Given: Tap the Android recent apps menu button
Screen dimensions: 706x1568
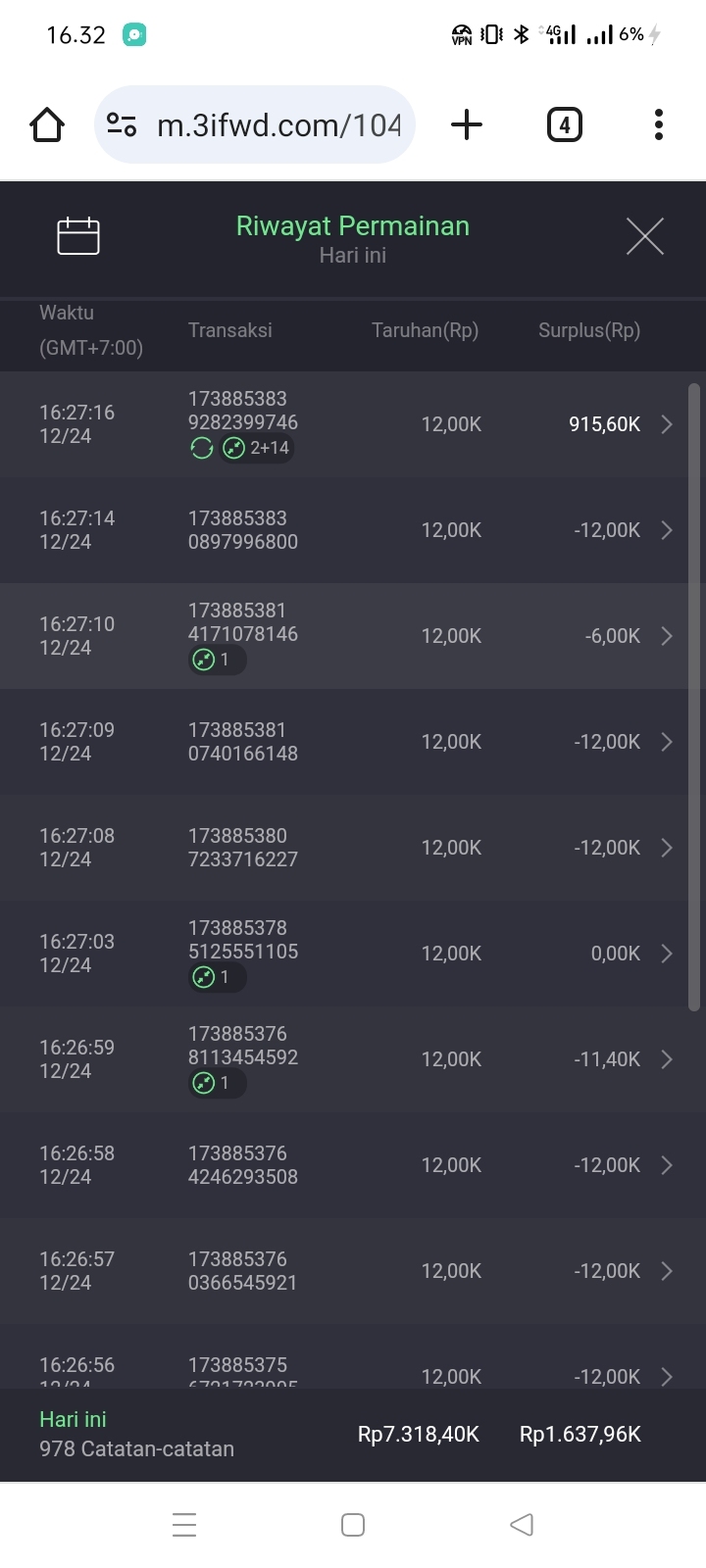Looking at the screenshot, I should (184, 1524).
